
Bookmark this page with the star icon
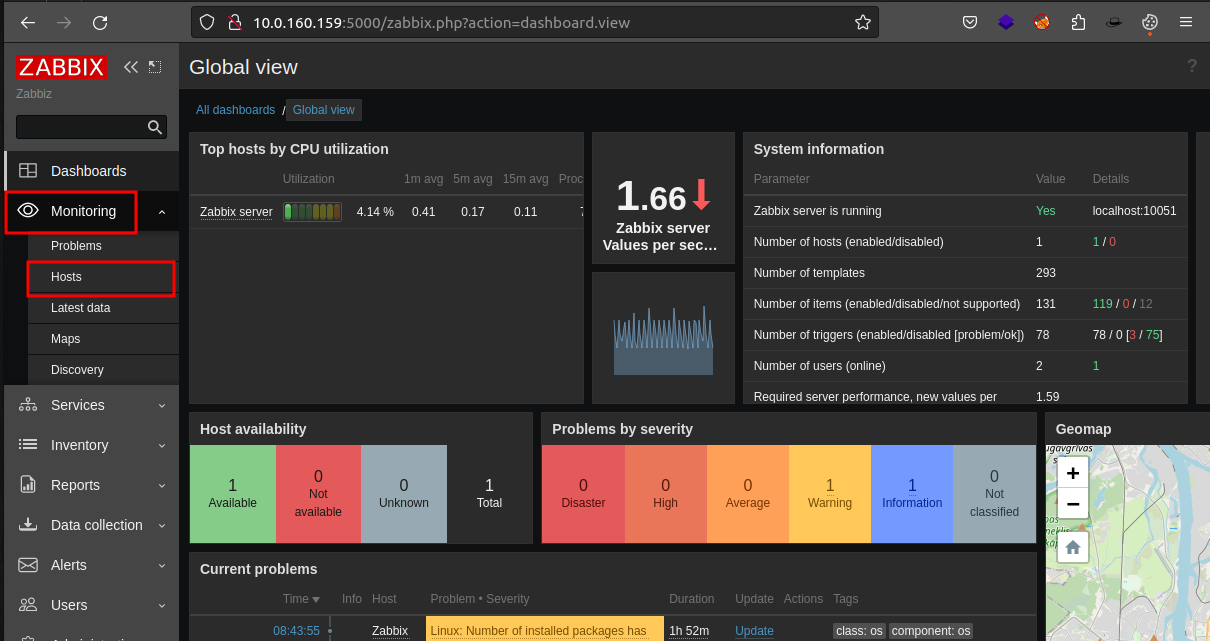click(x=862, y=22)
